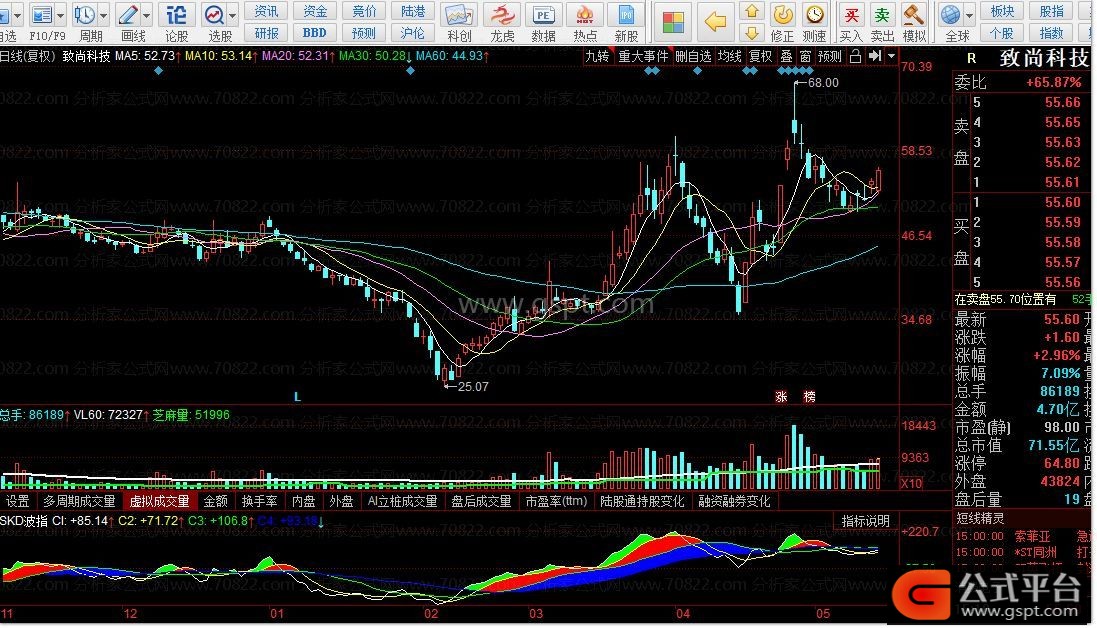Open the F10/F9 company info icon

click(43, 14)
